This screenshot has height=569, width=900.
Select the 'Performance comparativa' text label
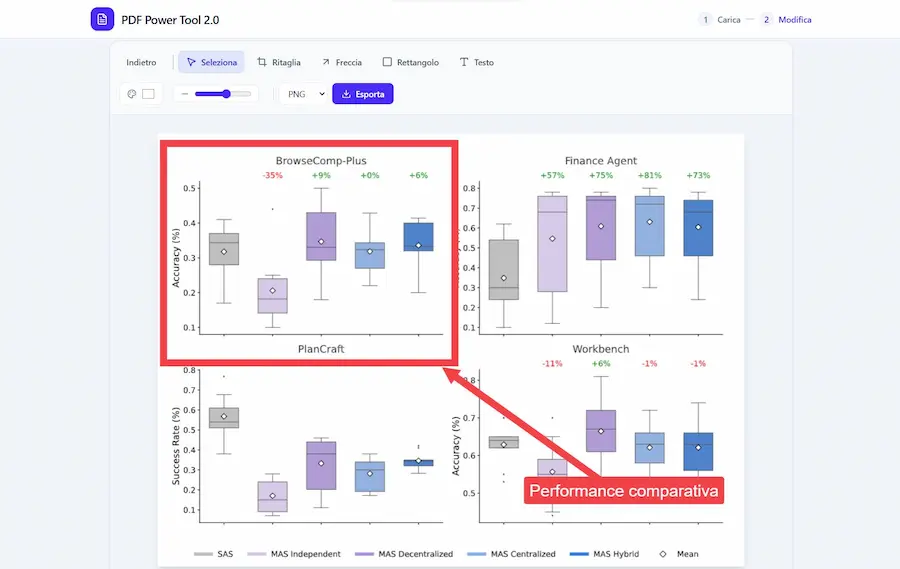pos(623,491)
